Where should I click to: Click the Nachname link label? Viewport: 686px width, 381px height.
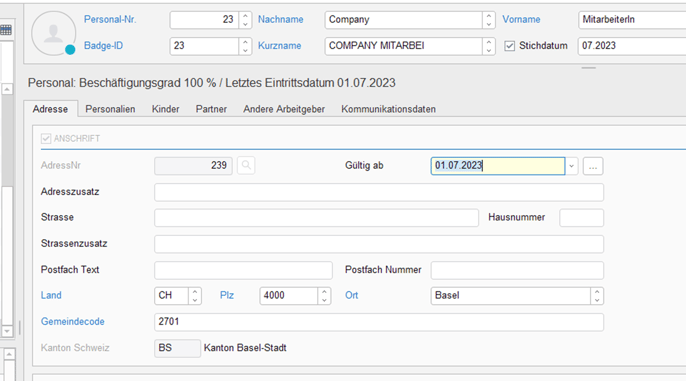[x=280, y=19]
